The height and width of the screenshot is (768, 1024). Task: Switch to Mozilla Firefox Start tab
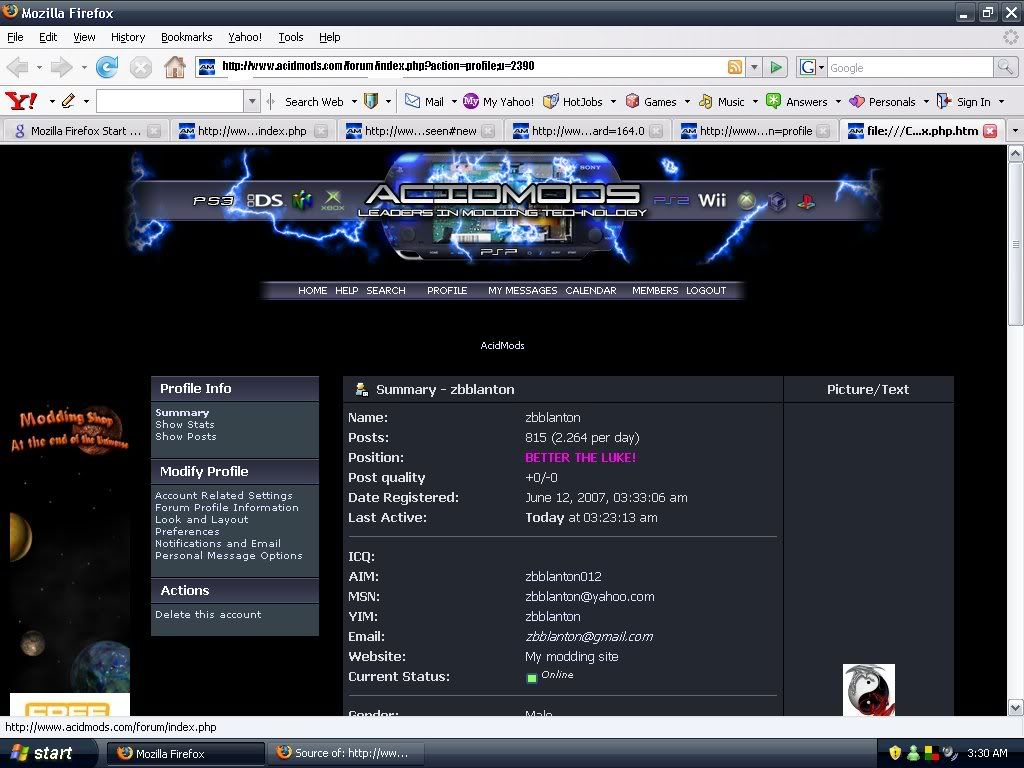pyautogui.click(x=84, y=131)
